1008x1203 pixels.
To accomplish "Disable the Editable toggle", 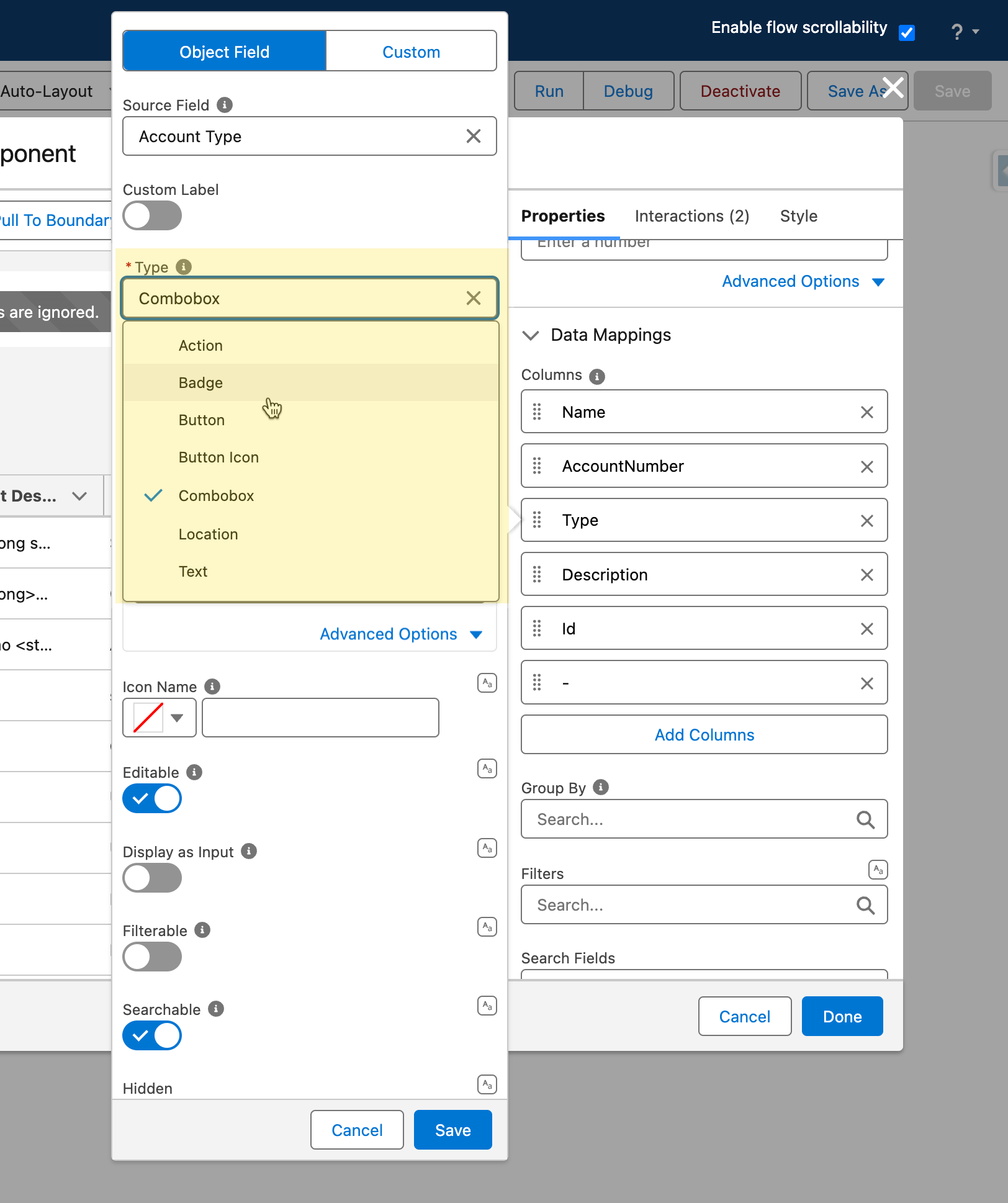I will pos(152,798).
